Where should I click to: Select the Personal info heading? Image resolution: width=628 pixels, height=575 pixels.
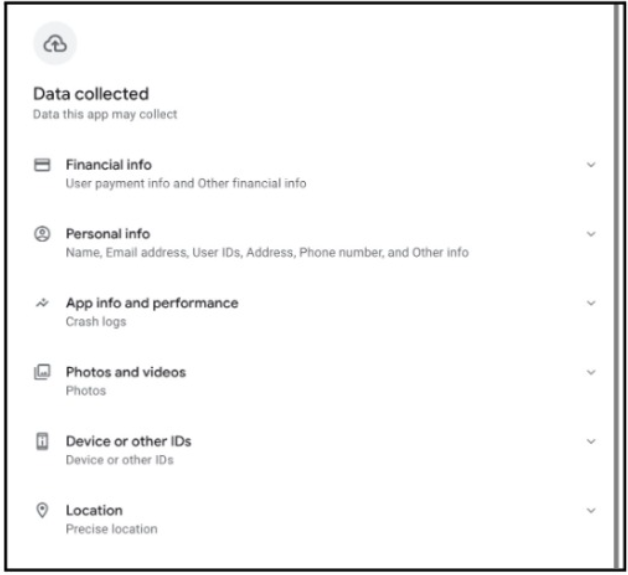point(107,233)
